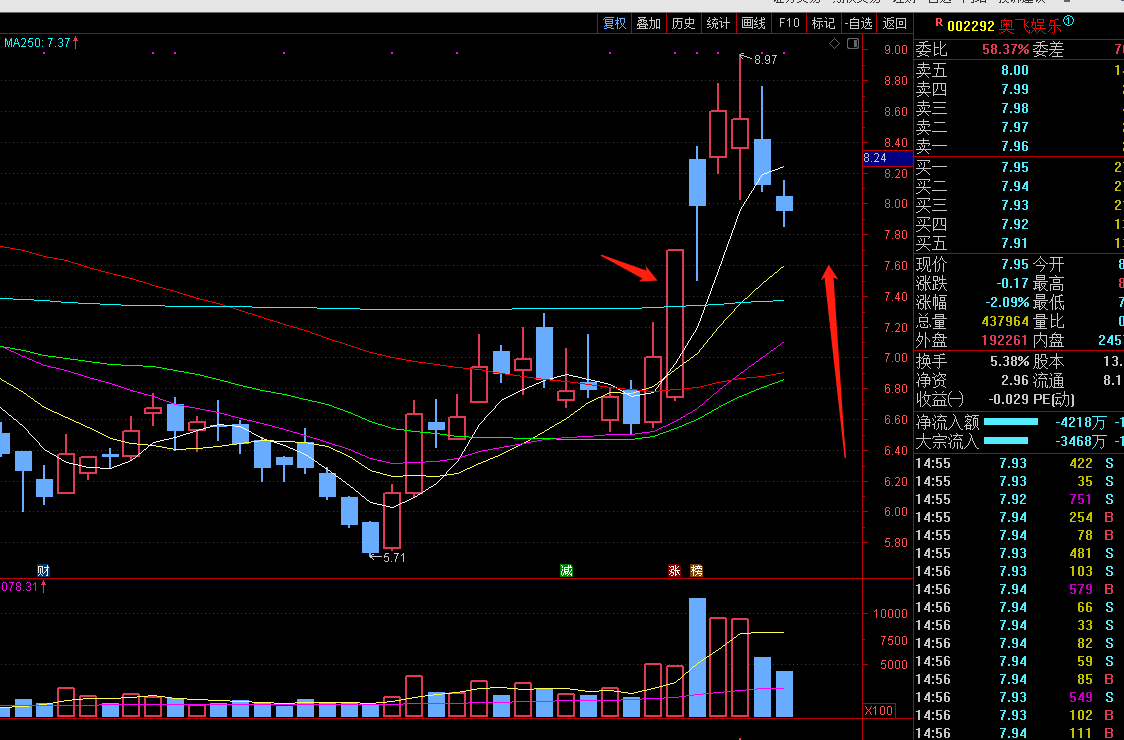
Task: Open the 历史 history tab
Action: (683, 23)
